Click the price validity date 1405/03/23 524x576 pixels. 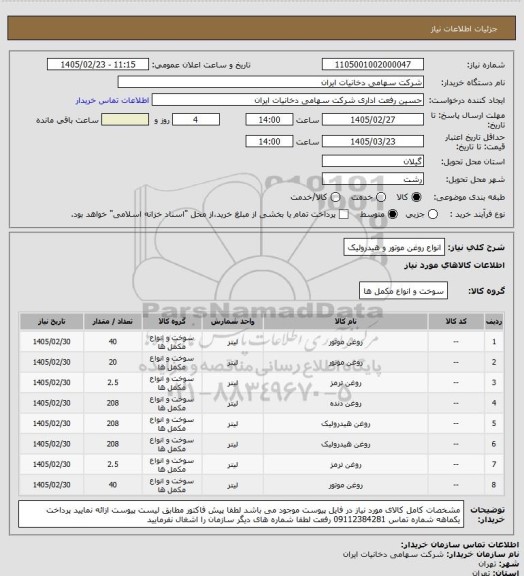[x=373, y=141]
